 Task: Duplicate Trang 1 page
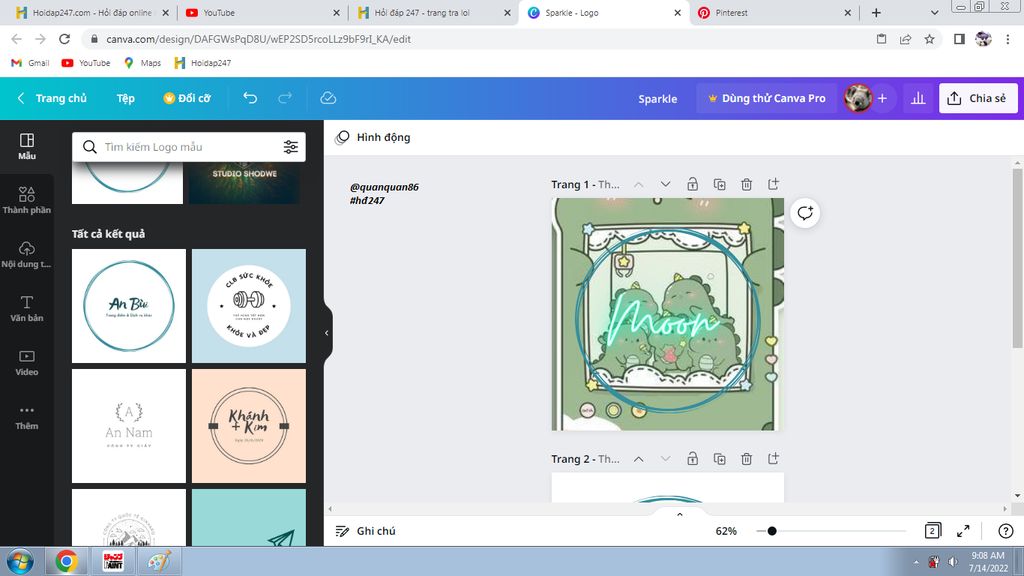pyautogui.click(x=720, y=185)
